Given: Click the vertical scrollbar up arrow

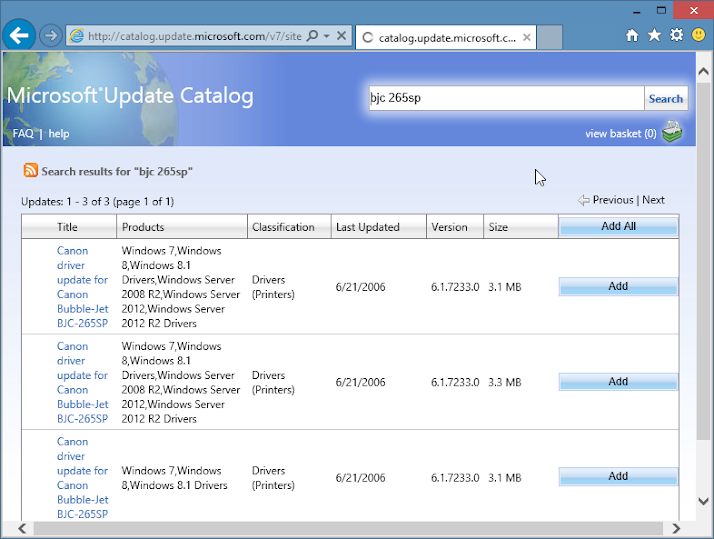Looking at the screenshot, I should [704, 71].
